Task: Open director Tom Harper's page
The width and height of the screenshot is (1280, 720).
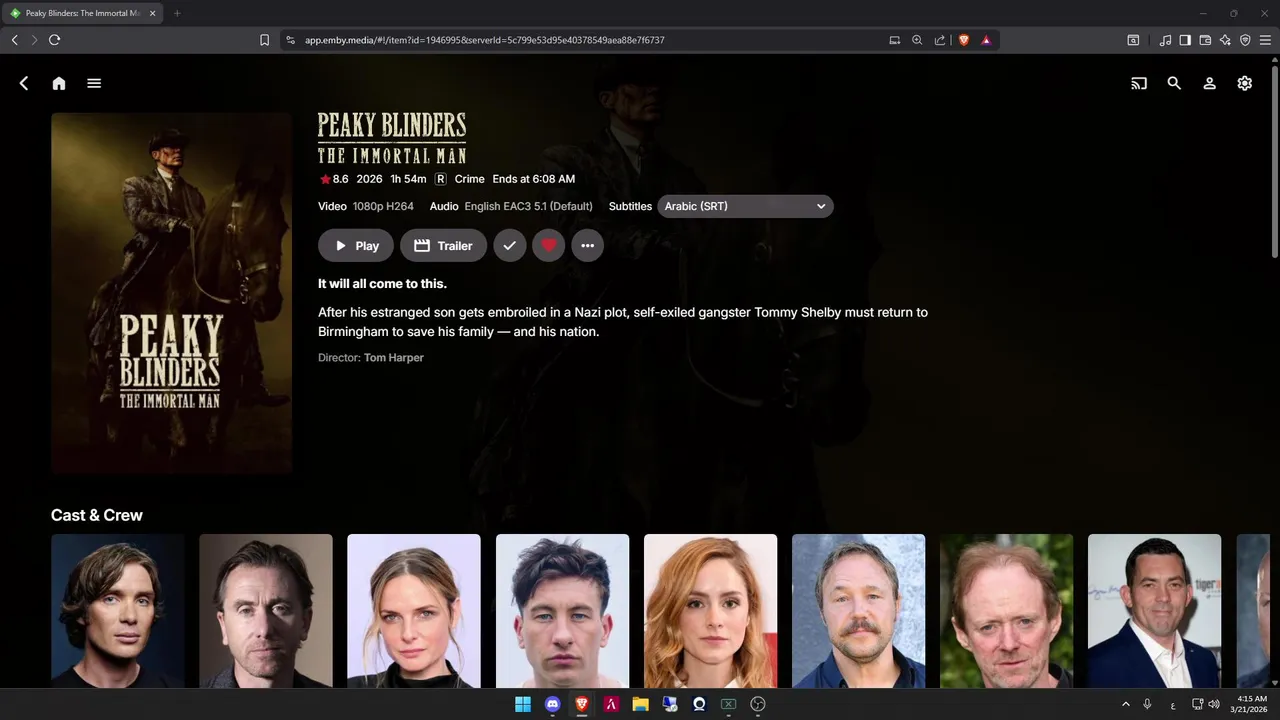Action: point(394,357)
